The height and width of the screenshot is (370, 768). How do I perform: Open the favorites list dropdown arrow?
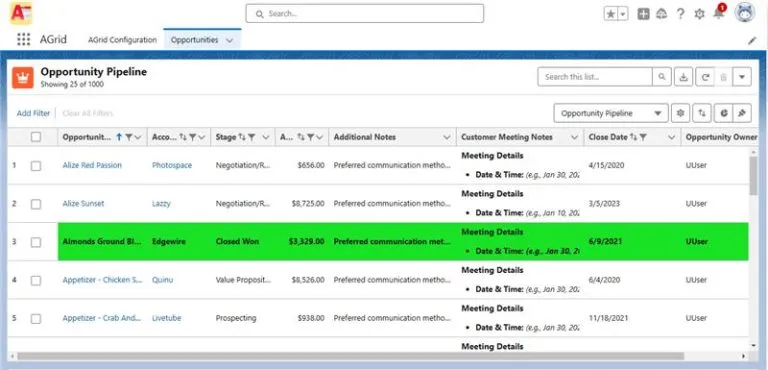coord(623,14)
